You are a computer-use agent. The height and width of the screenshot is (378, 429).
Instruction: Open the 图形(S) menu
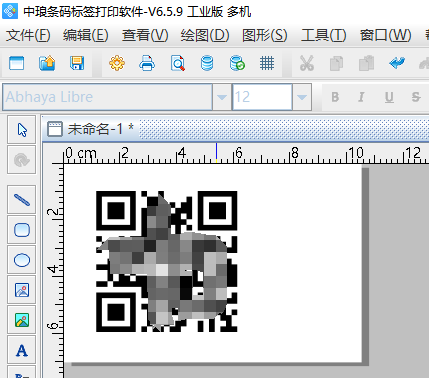[x=265, y=35]
